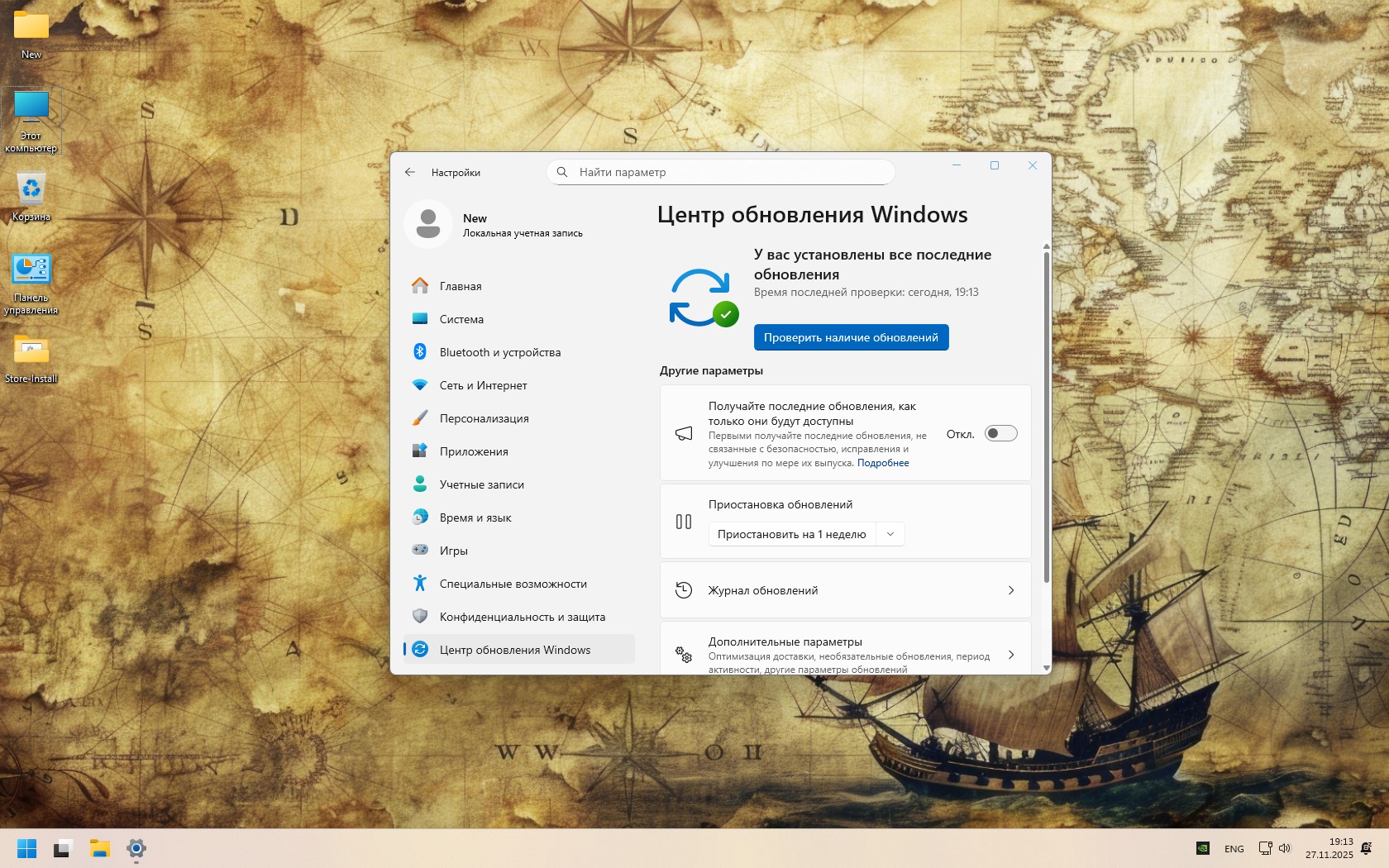Select Центр обновления Windows in the sidebar
This screenshot has height=868, width=1389.
tap(519, 650)
